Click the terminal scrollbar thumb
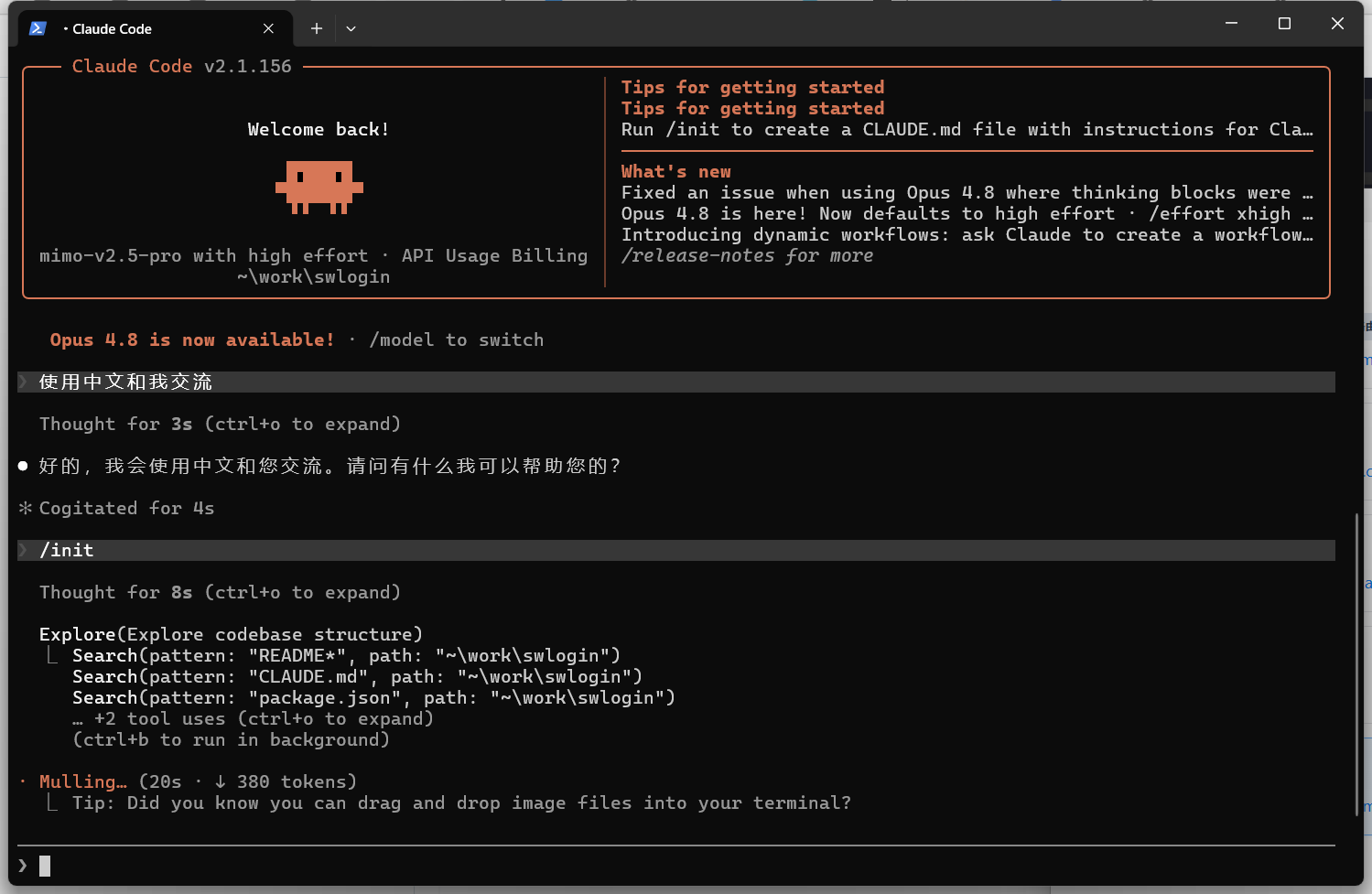The height and width of the screenshot is (894, 1372). (1356, 664)
